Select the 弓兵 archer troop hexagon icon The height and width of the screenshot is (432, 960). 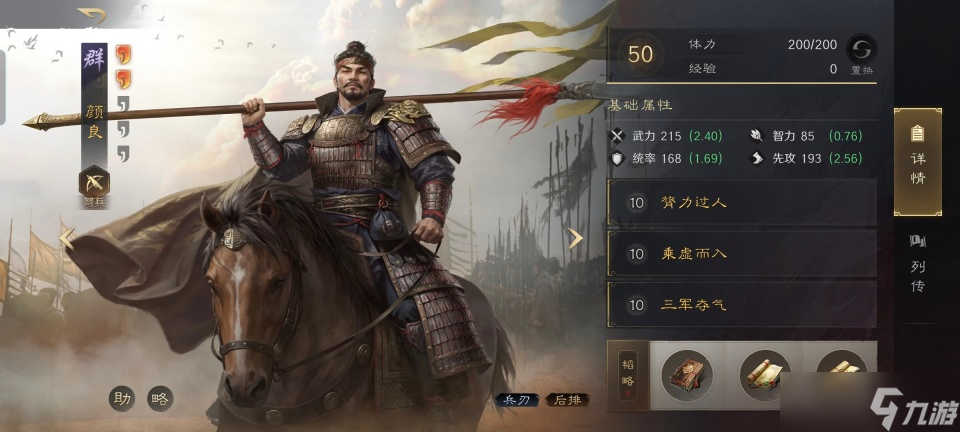(x=94, y=182)
